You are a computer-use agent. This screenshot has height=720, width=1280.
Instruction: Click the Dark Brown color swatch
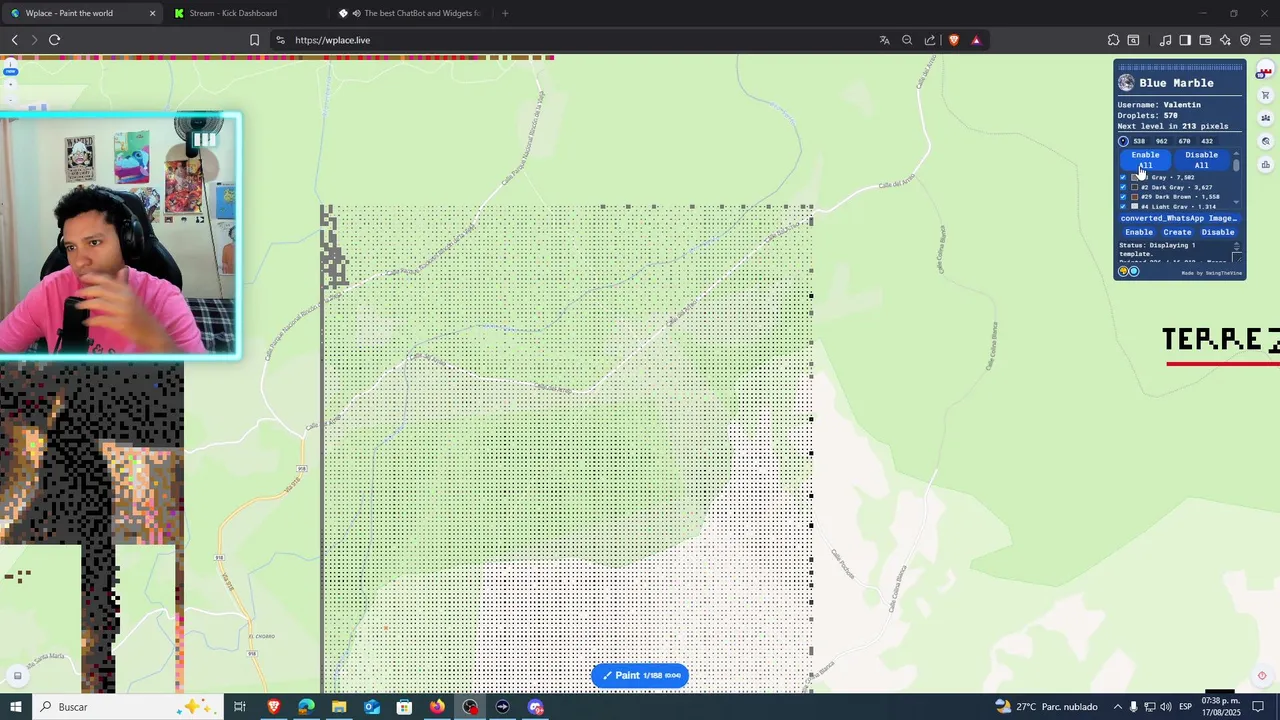coord(1134,197)
